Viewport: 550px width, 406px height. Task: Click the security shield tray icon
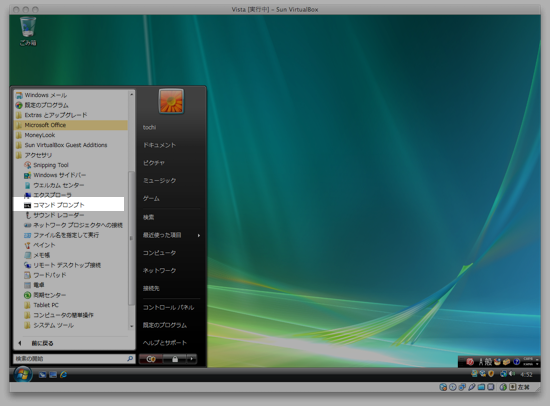491,374
